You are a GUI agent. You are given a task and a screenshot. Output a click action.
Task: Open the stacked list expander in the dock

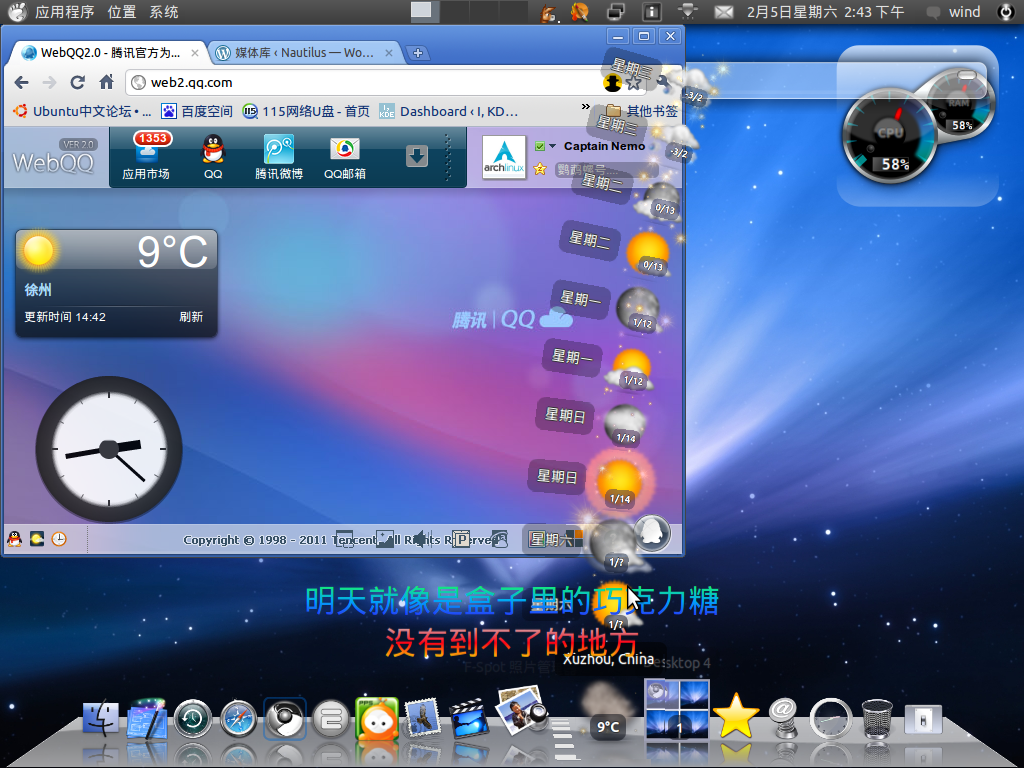[563, 739]
